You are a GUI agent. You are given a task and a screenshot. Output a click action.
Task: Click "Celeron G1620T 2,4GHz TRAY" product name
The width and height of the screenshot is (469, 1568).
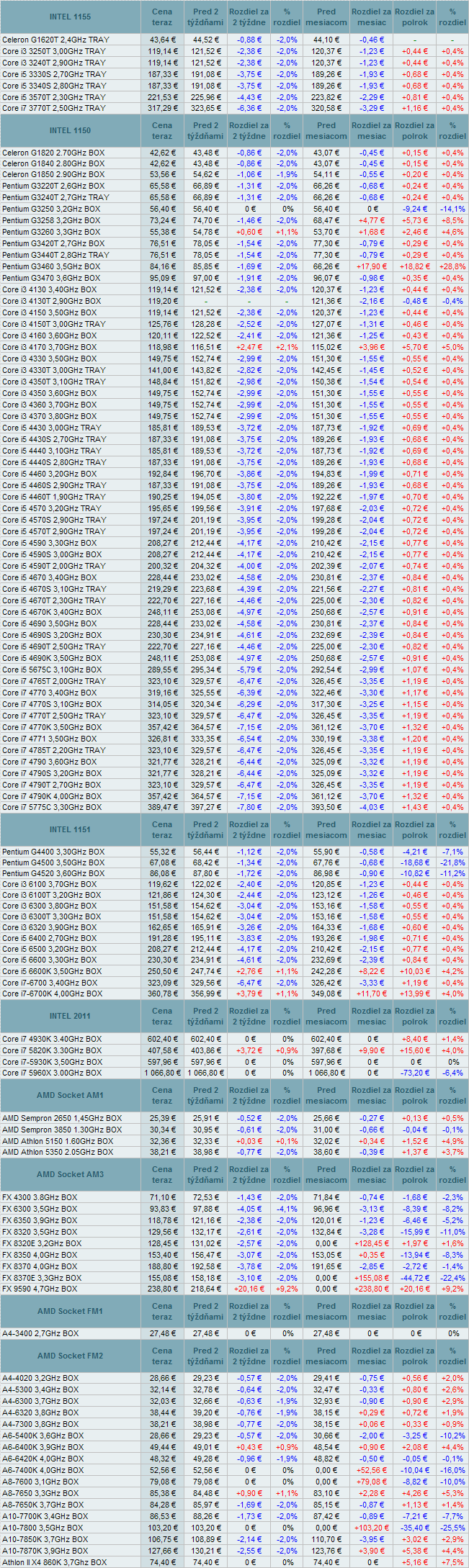54,40
